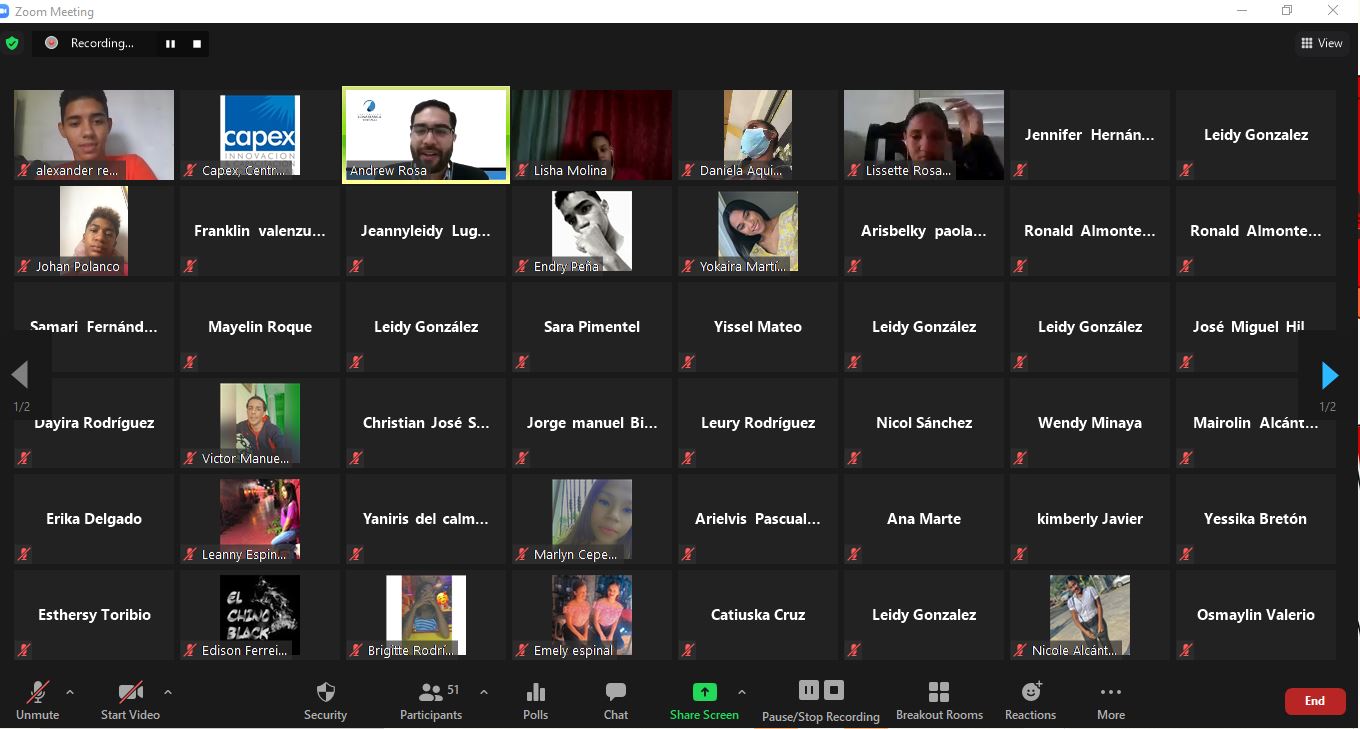The width and height of the screenshot is (1360, 729).
Task: Expand share options arrow beside Share Screen
Action: coord(742,692)
